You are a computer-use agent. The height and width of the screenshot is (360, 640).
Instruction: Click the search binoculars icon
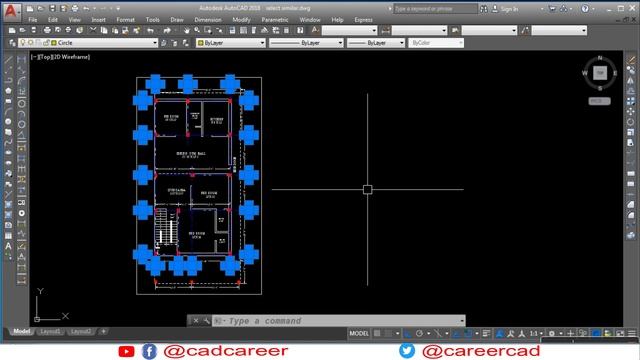(484, 9)
